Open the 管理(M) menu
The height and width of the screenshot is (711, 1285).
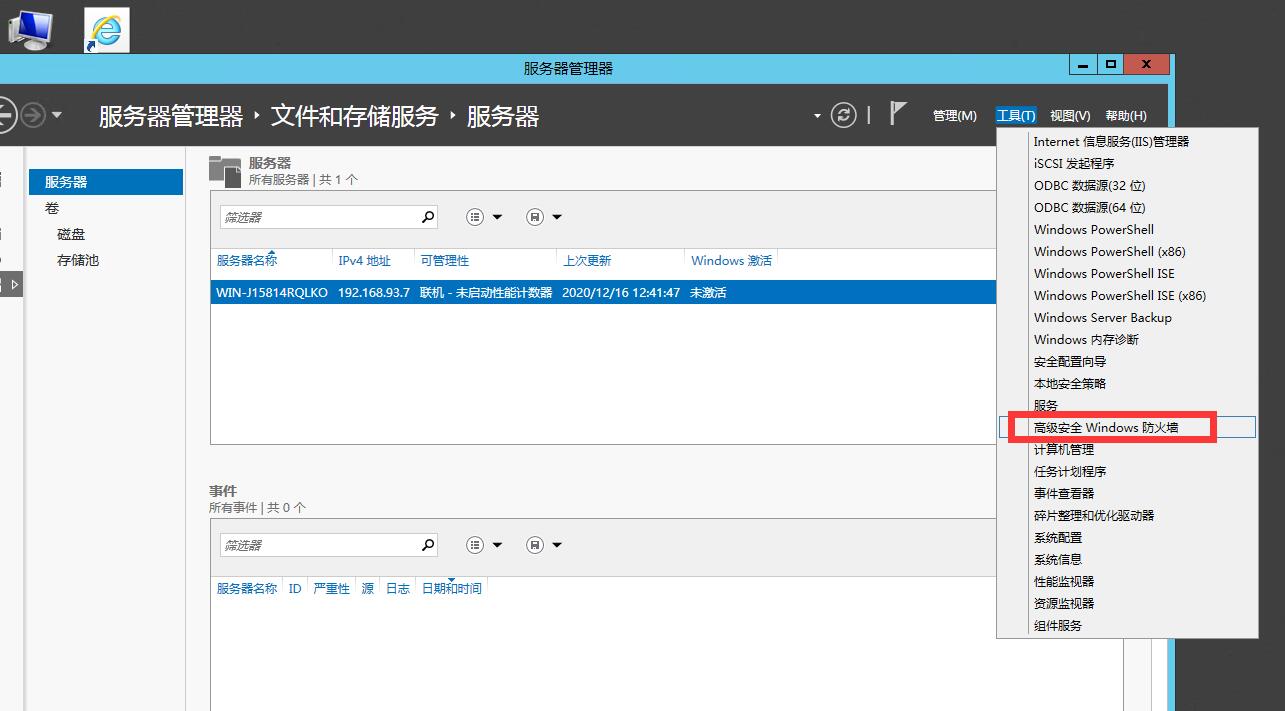click(954, 116)
